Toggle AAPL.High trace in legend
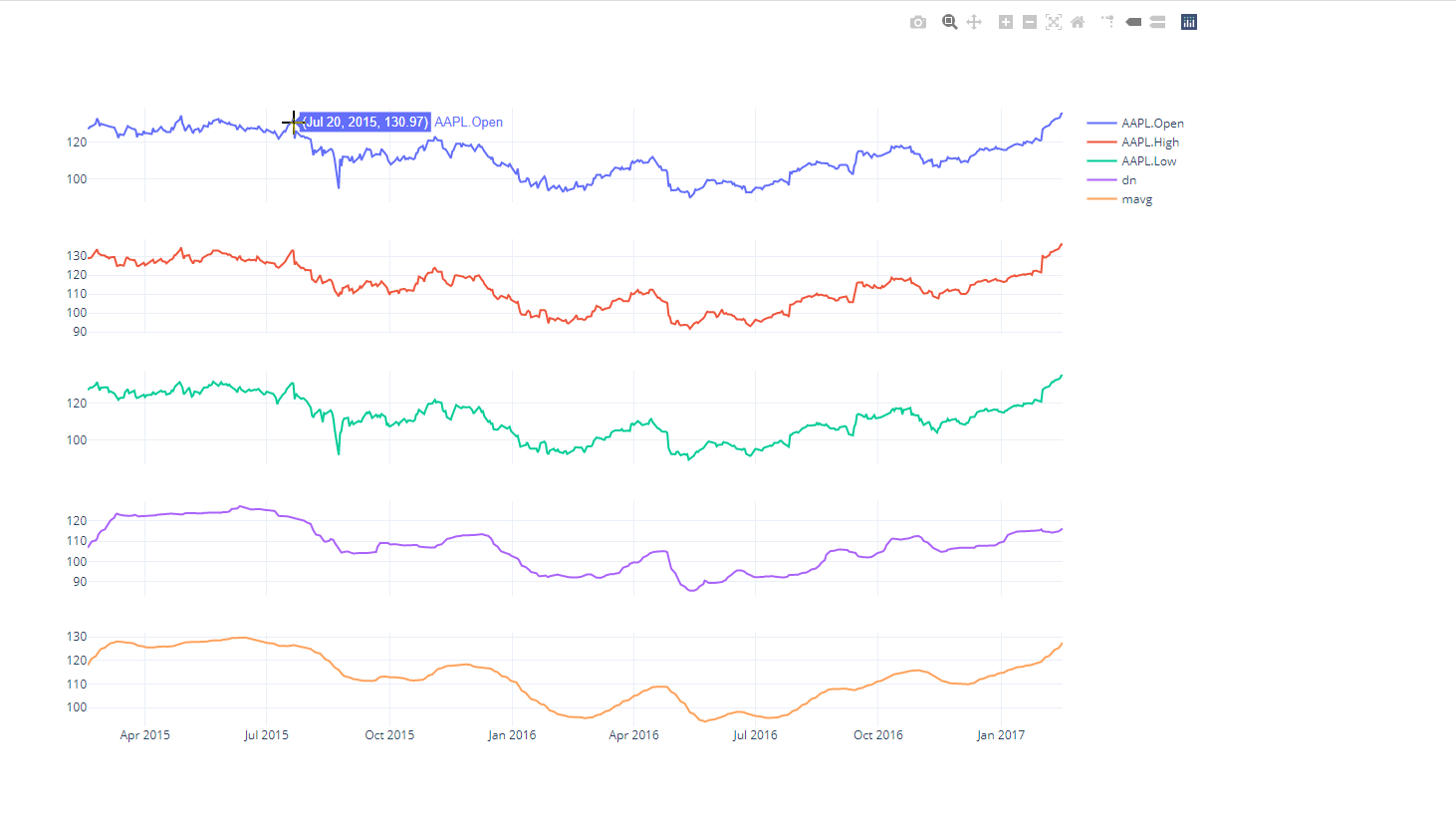Viewport: 1456px width, 827px height. 1134,142
